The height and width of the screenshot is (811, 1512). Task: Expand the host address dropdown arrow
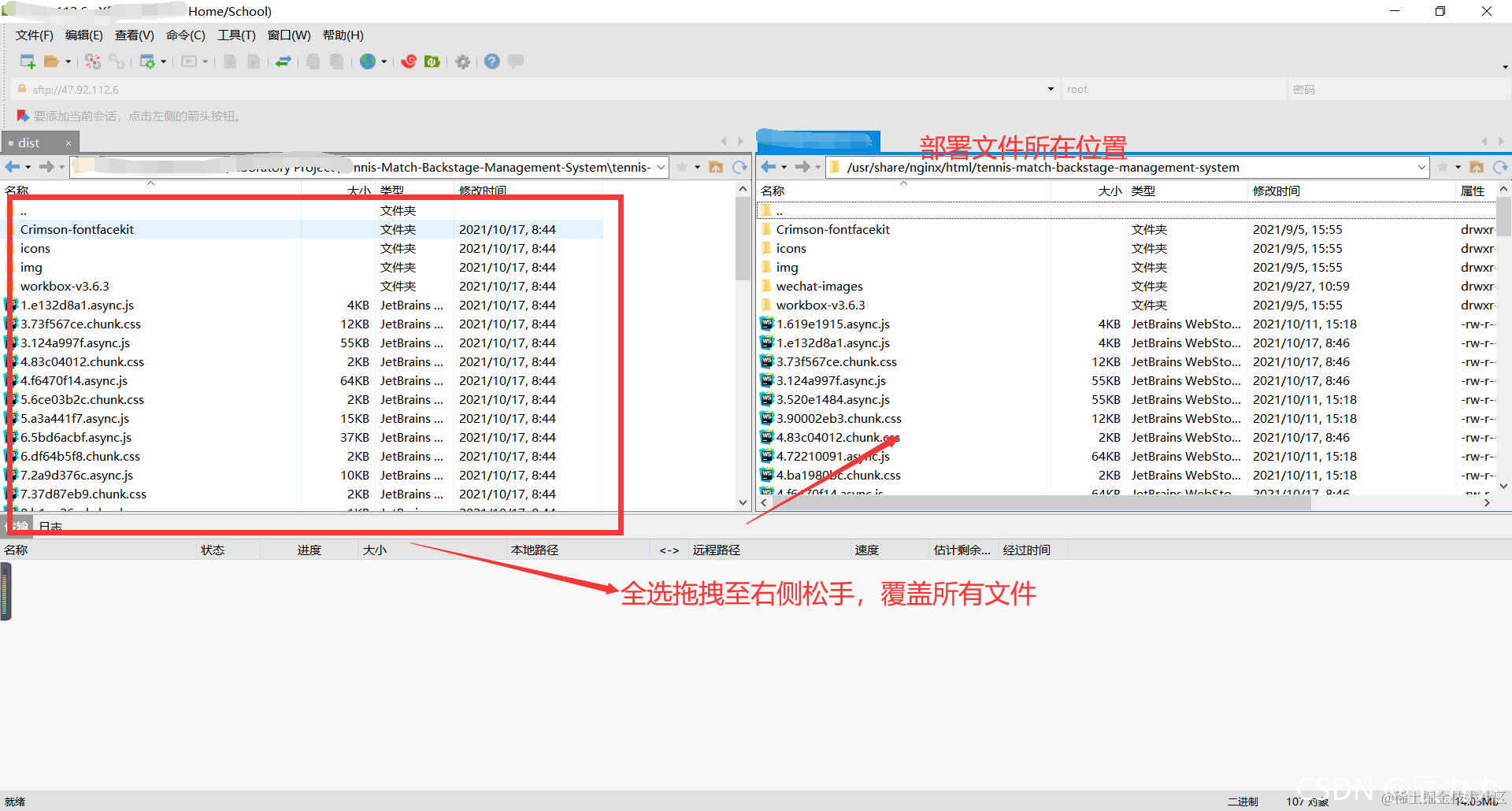[1051, 89]
